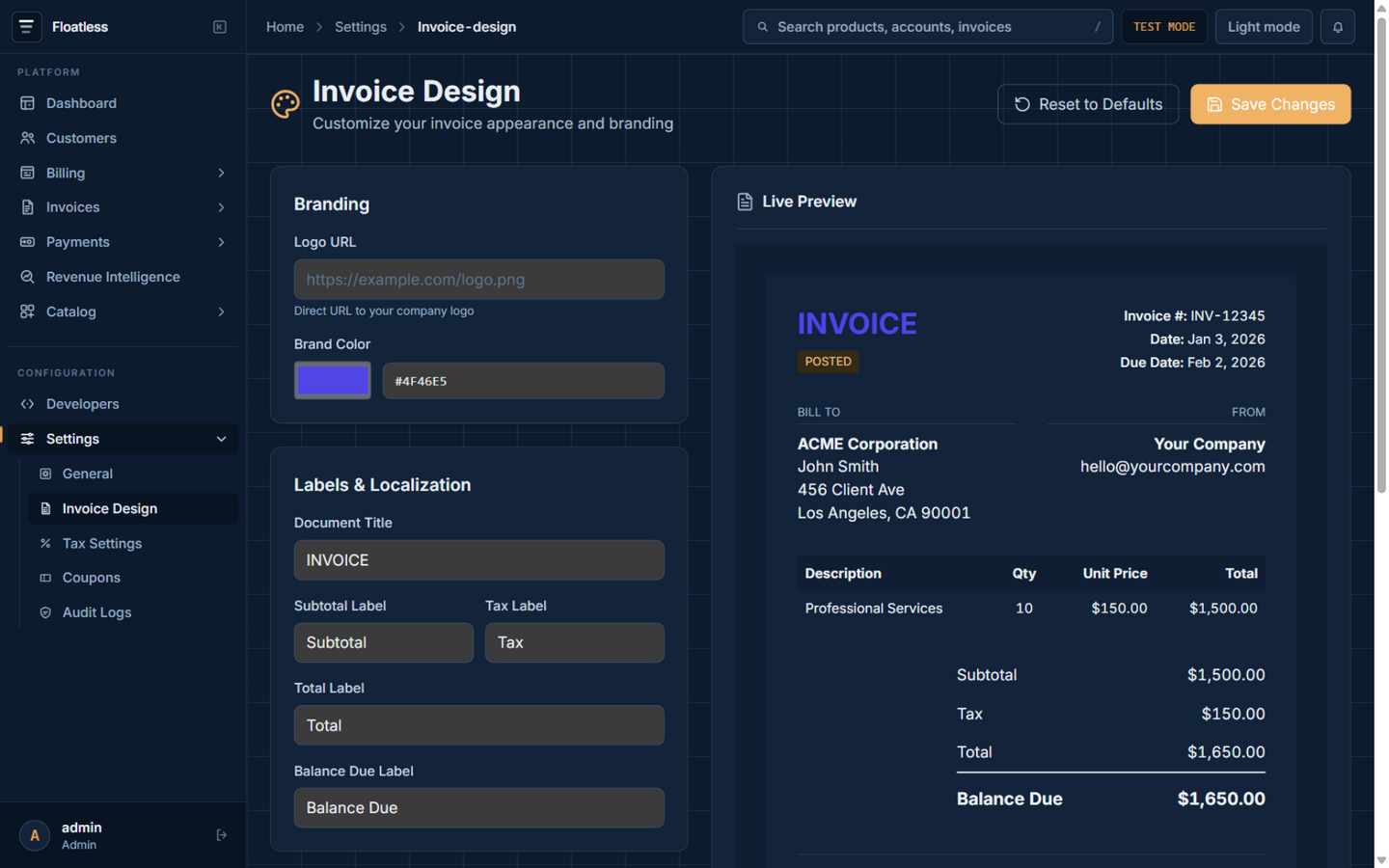
Task: Collapse the Settings submenu chevron
Action: pos(221,439)
